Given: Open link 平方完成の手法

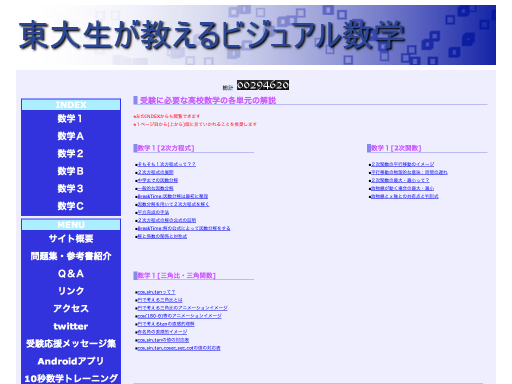Looking at the screenshot, I should pyautogui.click(x=153, y=212).
